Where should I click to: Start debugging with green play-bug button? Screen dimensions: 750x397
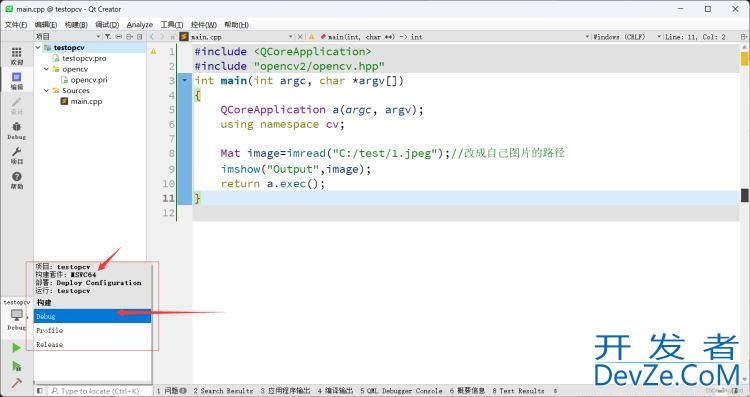[16, 366]
